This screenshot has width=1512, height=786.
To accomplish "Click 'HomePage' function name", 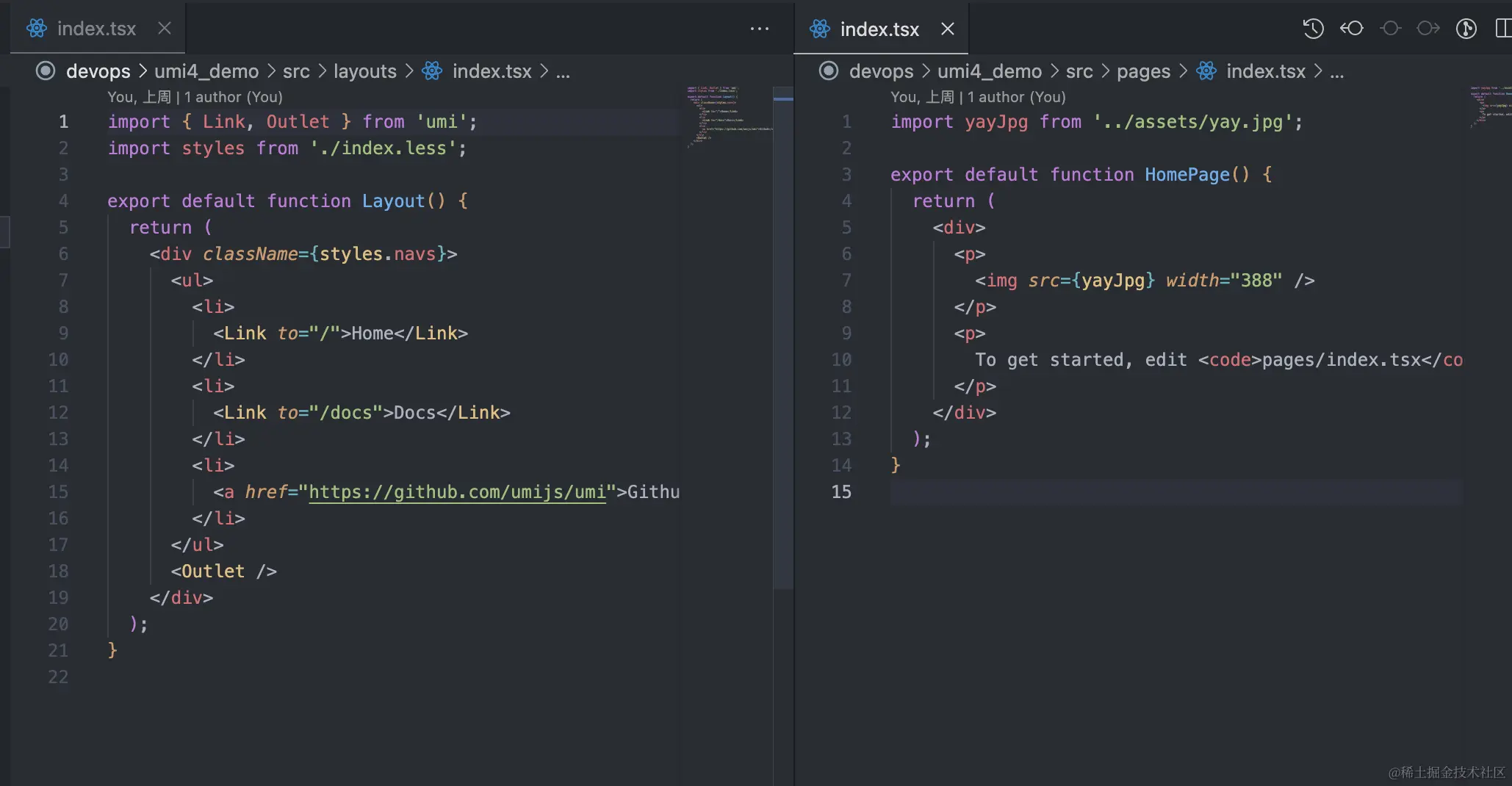I will (1187, 174).
